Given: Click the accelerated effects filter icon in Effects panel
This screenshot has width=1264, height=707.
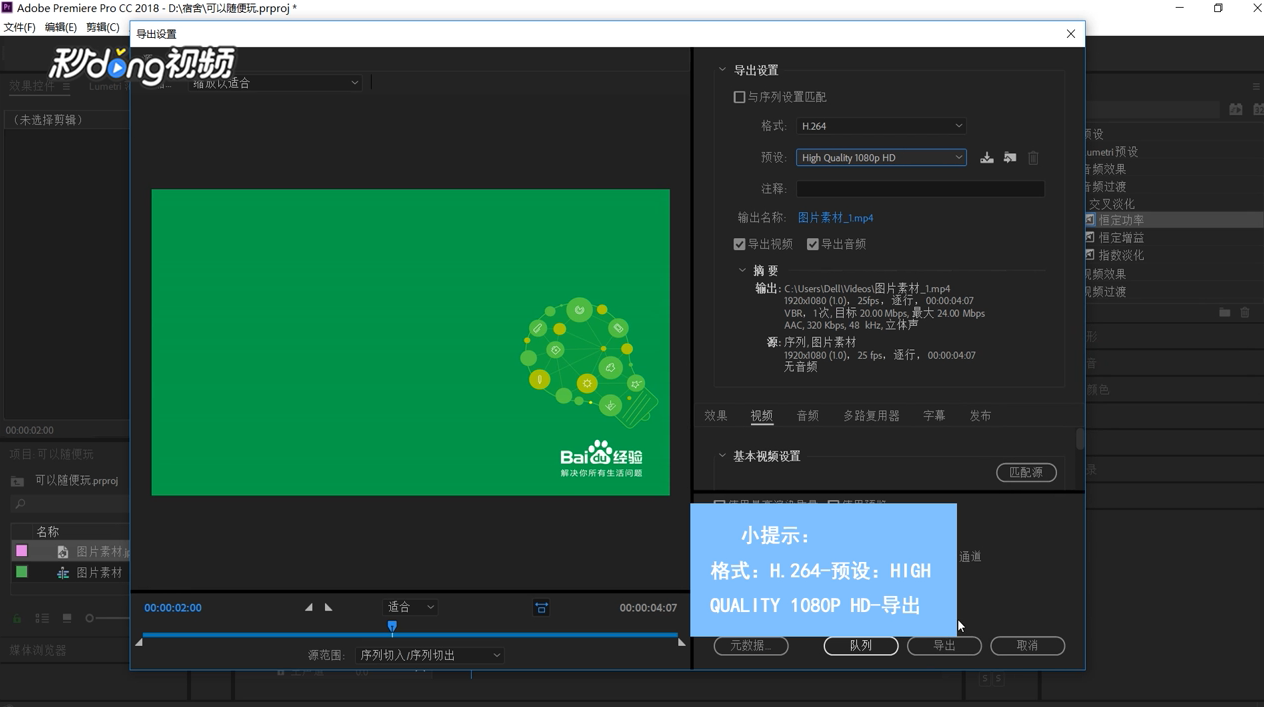Looking at the screenshot, I should [1236, 109].
